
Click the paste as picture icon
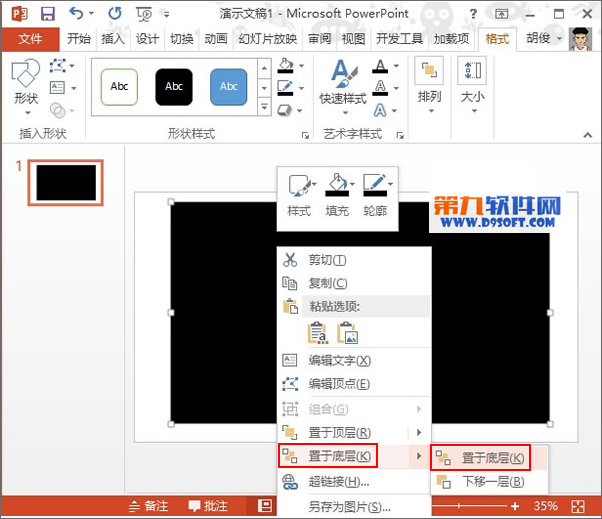pos(348,332)
